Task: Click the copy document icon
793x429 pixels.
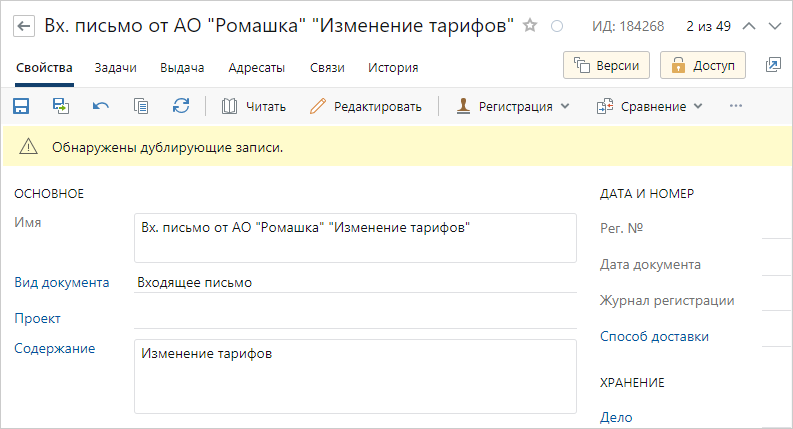Action: (x=141, y=106)
